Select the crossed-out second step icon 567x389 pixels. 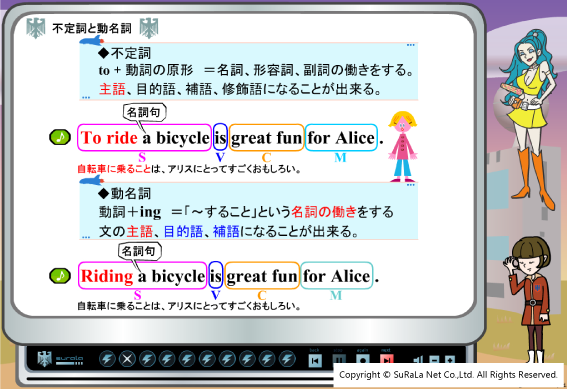(x=127, y=359)
